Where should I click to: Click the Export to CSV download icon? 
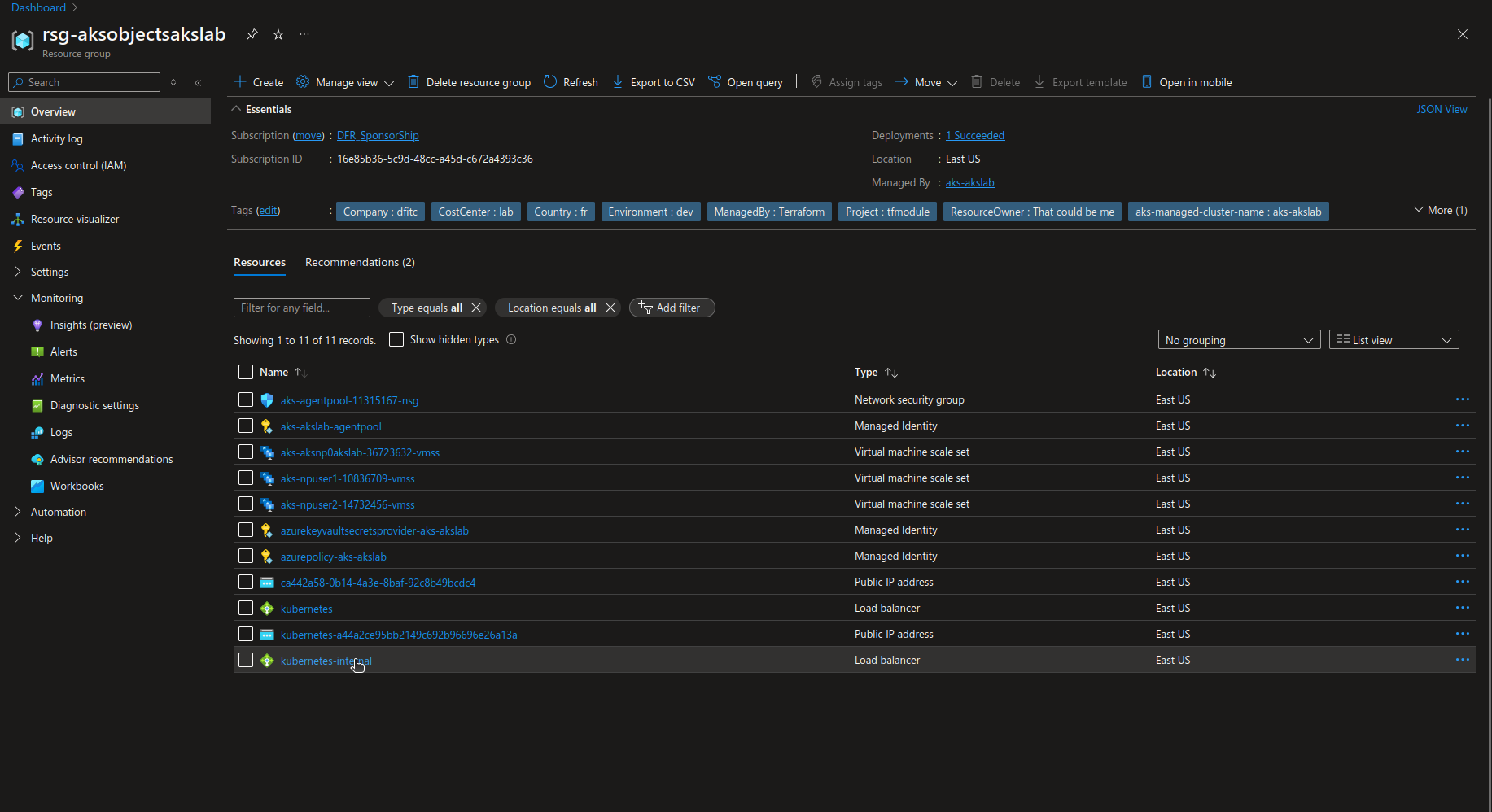pos(618,81)
